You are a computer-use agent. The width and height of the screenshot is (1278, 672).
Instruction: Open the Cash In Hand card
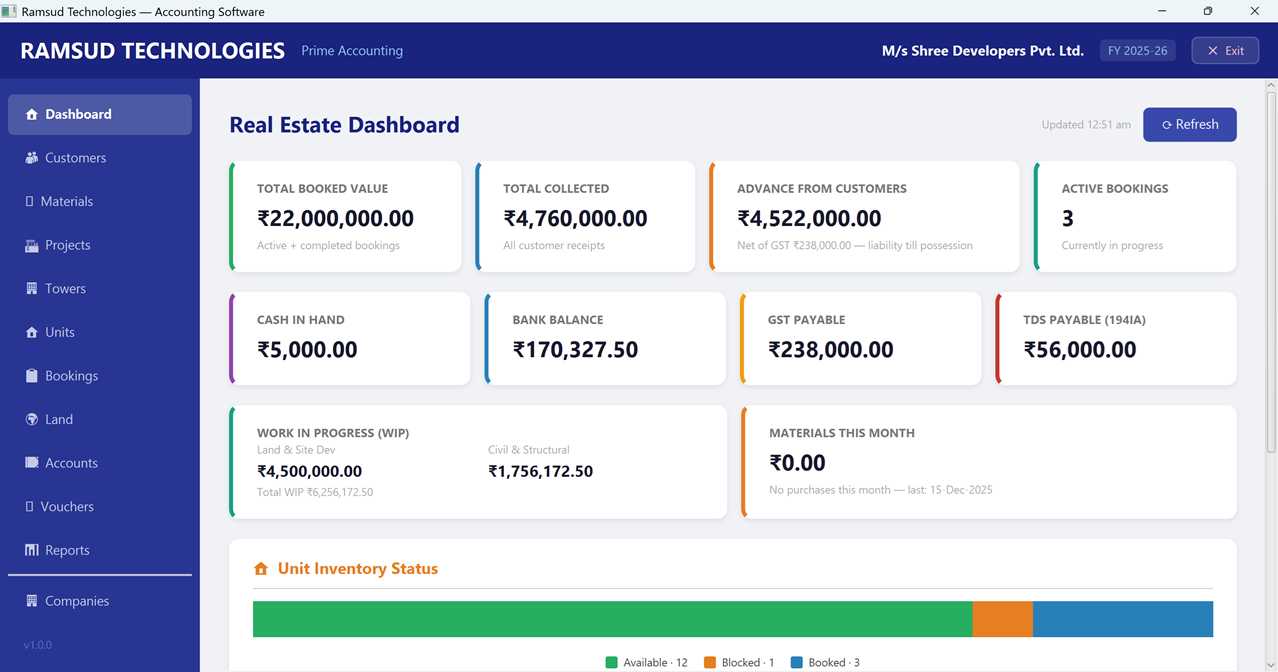pyautogui.click(x=349, y=339)
